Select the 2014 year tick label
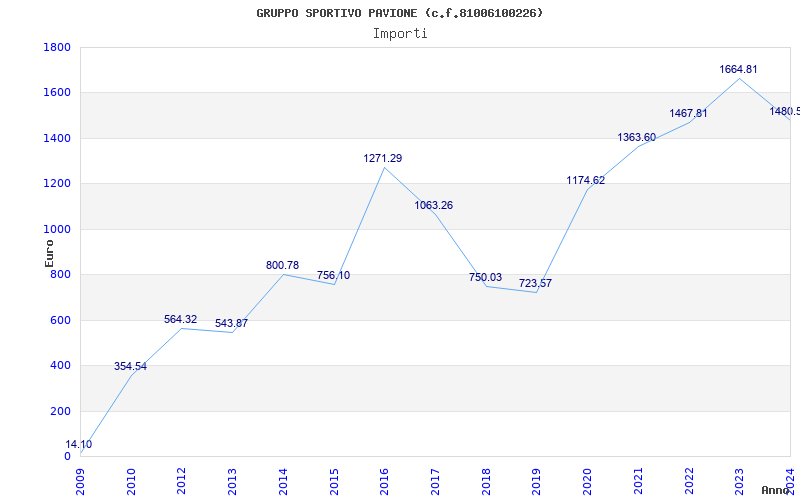 283,481
